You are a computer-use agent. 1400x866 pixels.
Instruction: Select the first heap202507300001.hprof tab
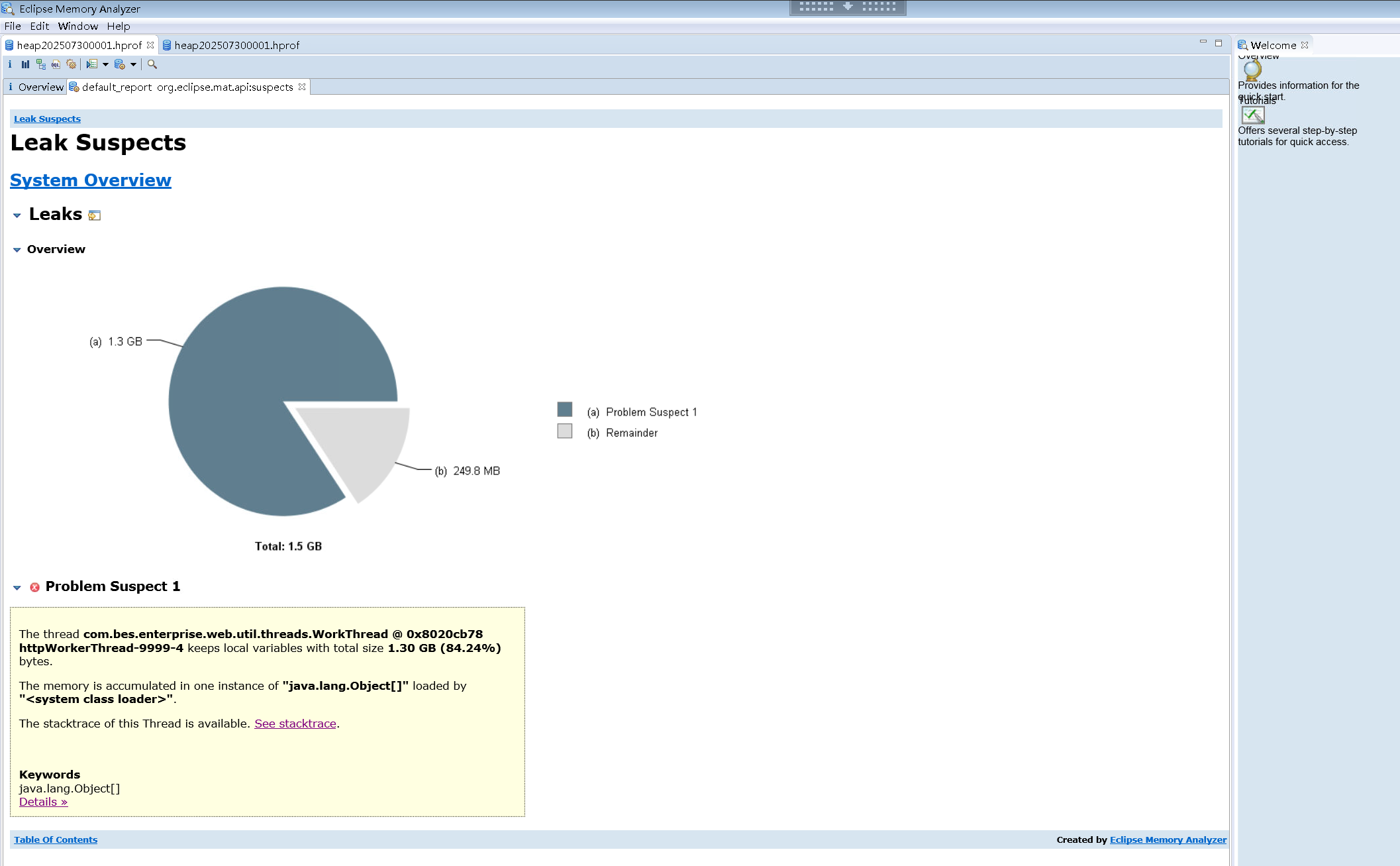coord(79,45)
